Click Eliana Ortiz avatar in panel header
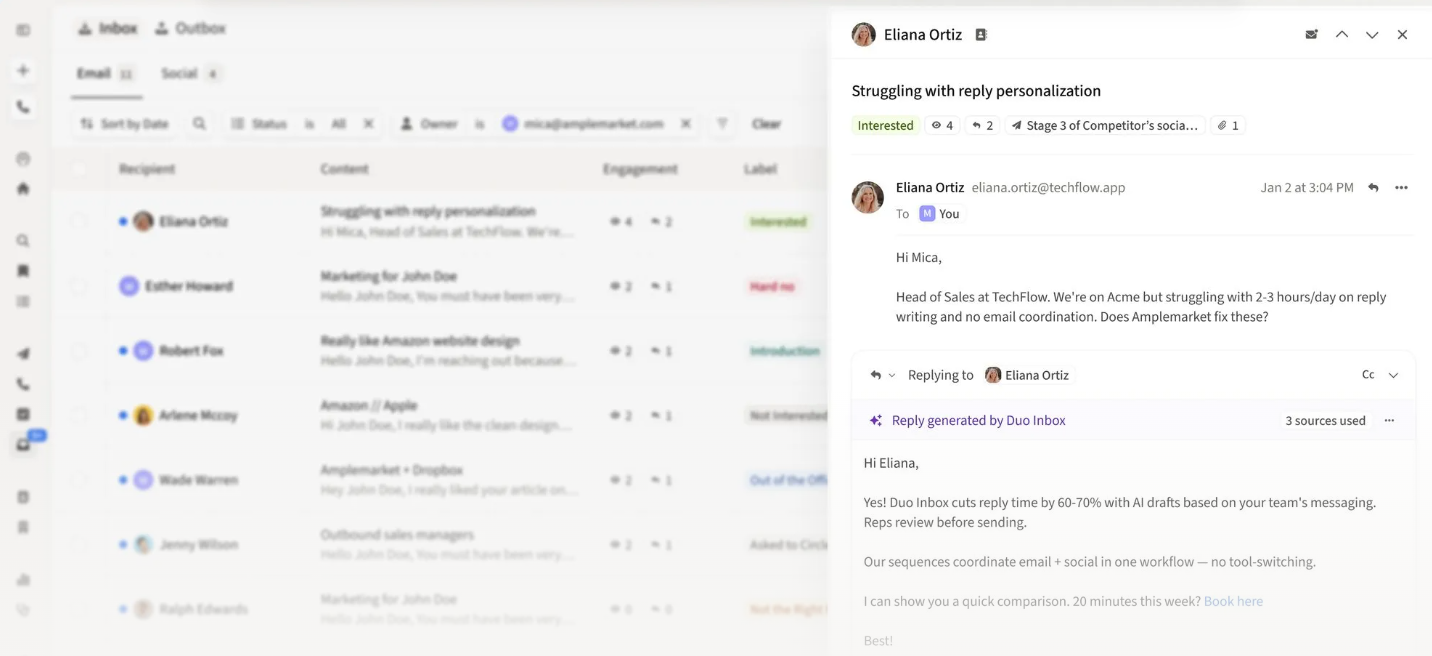 click(x=863, y=34)
